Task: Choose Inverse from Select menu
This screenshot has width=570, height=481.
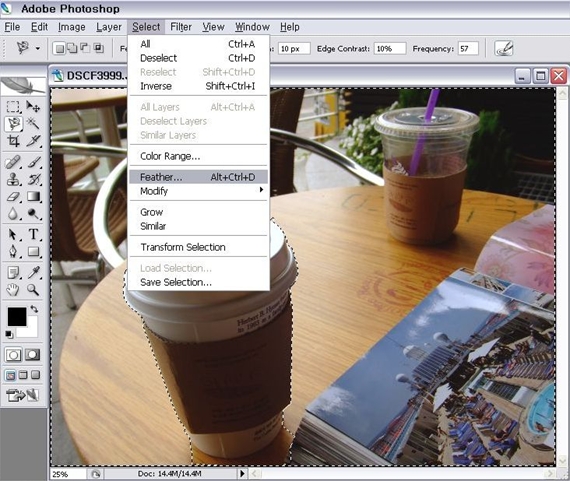Action: point(198,86)
